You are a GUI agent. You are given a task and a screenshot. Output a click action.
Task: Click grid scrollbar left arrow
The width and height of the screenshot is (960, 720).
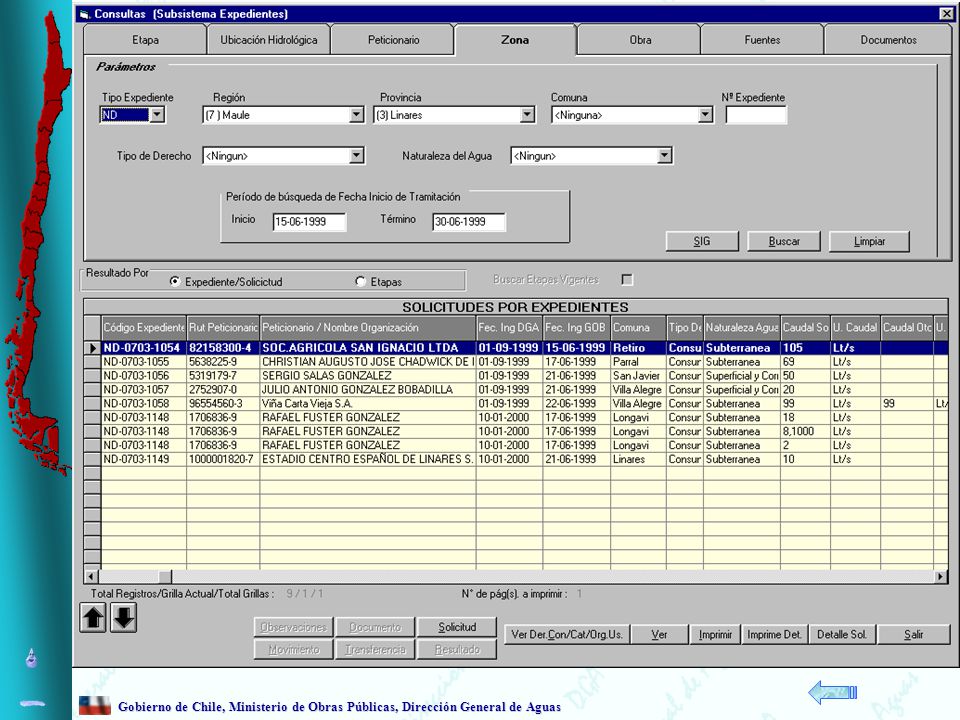click(91, 576)
